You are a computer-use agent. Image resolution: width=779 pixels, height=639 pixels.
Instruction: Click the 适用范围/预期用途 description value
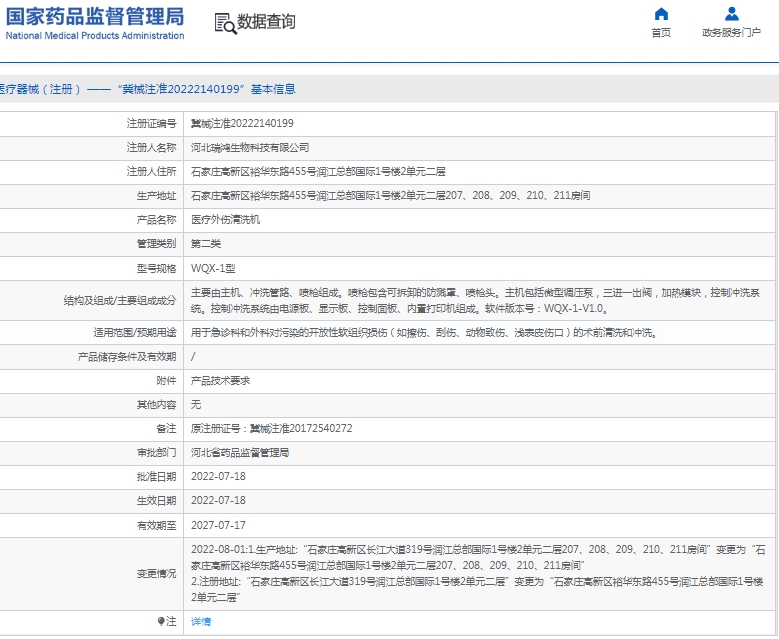coord(424,332)
